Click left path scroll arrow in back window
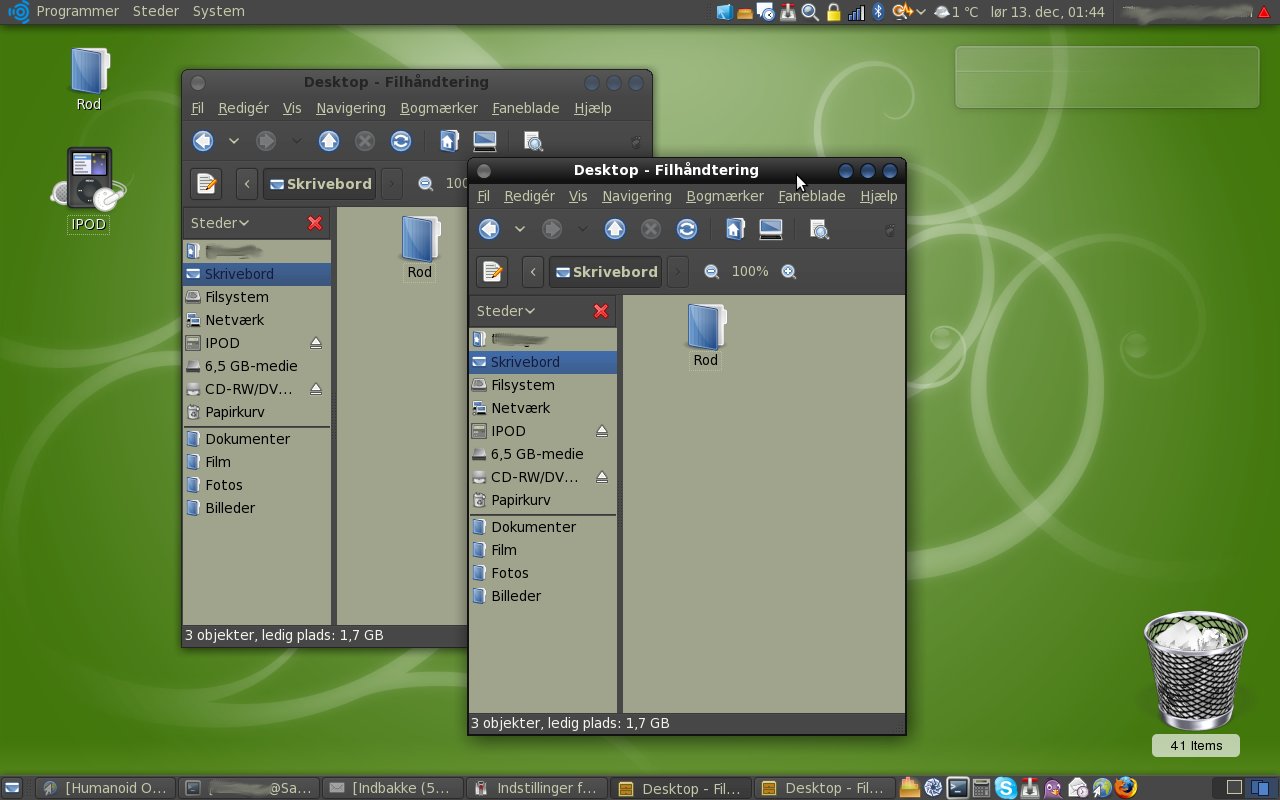 (x=247, y=183)
